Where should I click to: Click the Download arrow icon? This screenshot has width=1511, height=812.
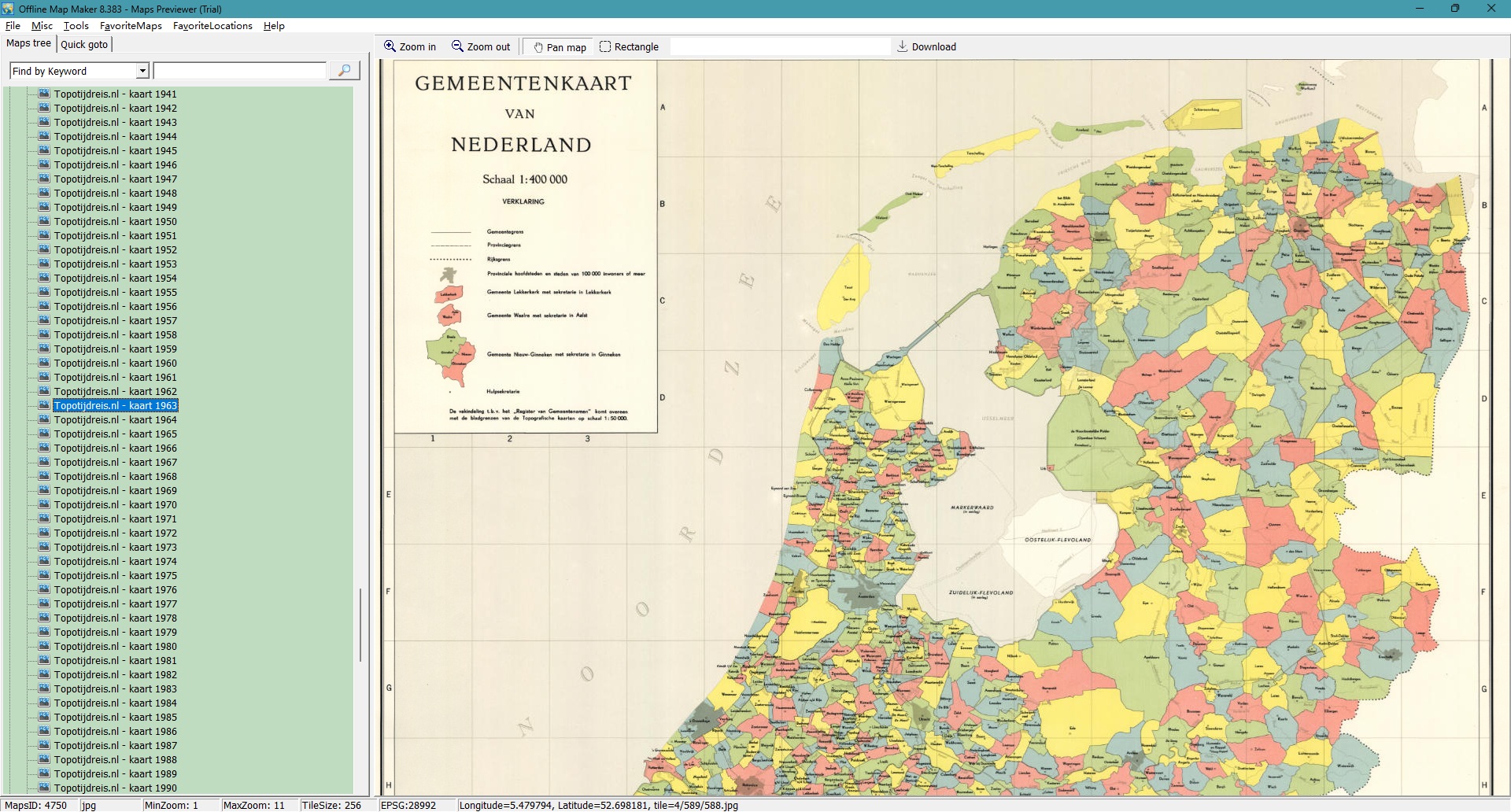pos(903,46)
